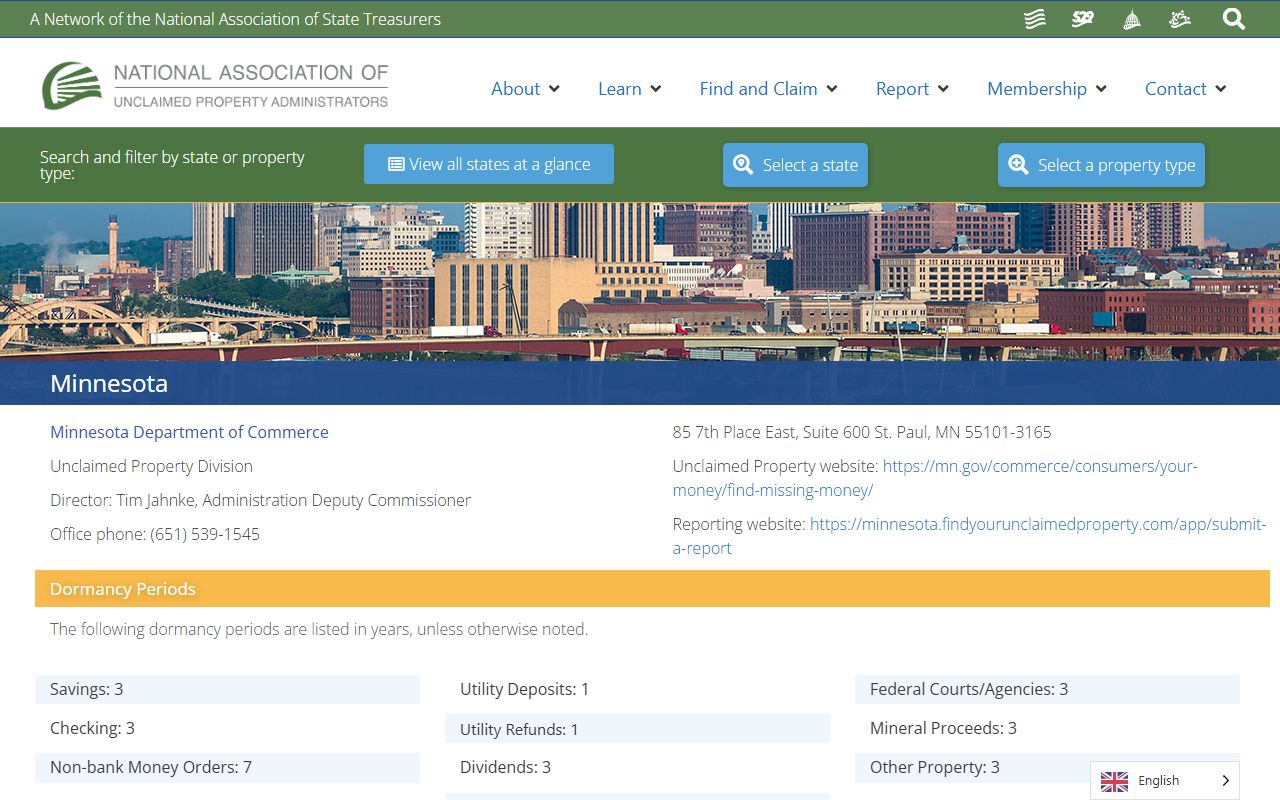The image size is (1280, 800).
Task: Open the 529 college savings icon
Action: click(x=1083, y=19)
